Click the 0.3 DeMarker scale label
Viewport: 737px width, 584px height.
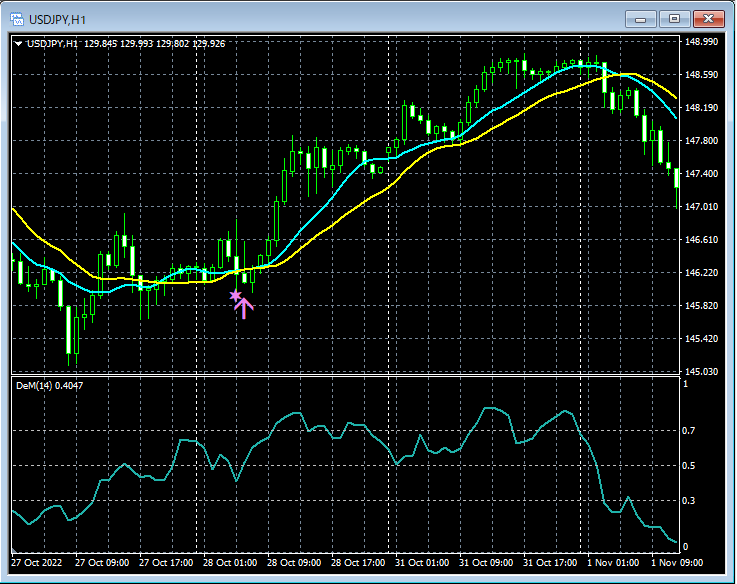tap(689, 500)
